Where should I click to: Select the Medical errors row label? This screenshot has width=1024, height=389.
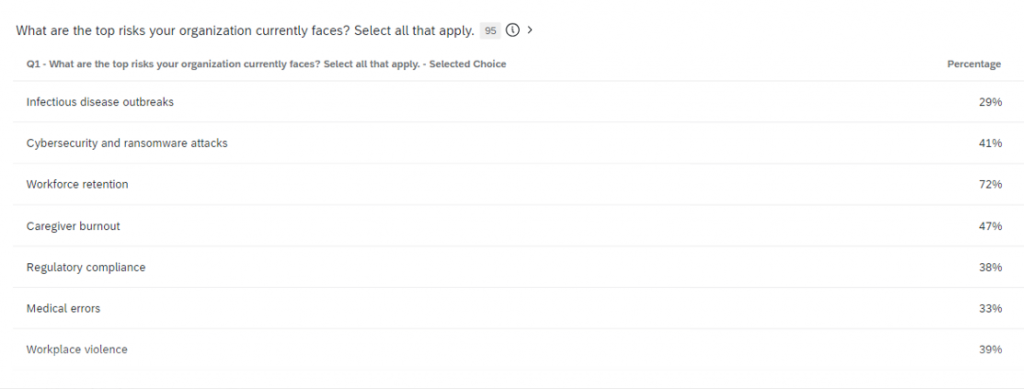(x=63, y=308)
